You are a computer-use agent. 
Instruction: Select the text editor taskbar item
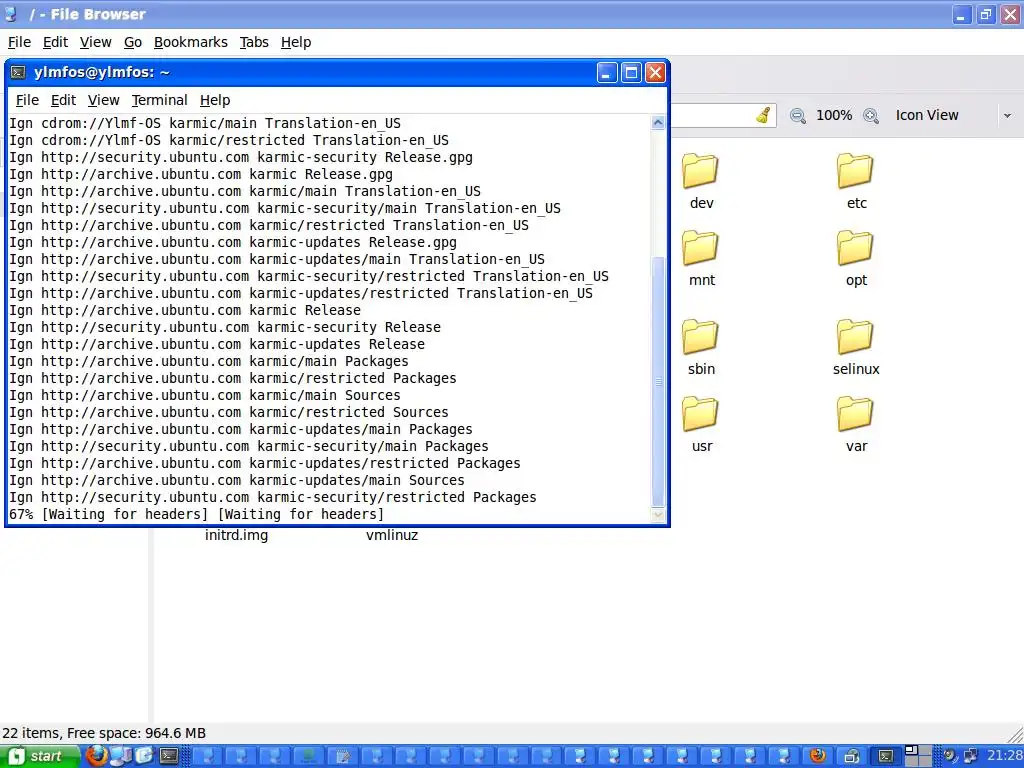coord(342,756)
